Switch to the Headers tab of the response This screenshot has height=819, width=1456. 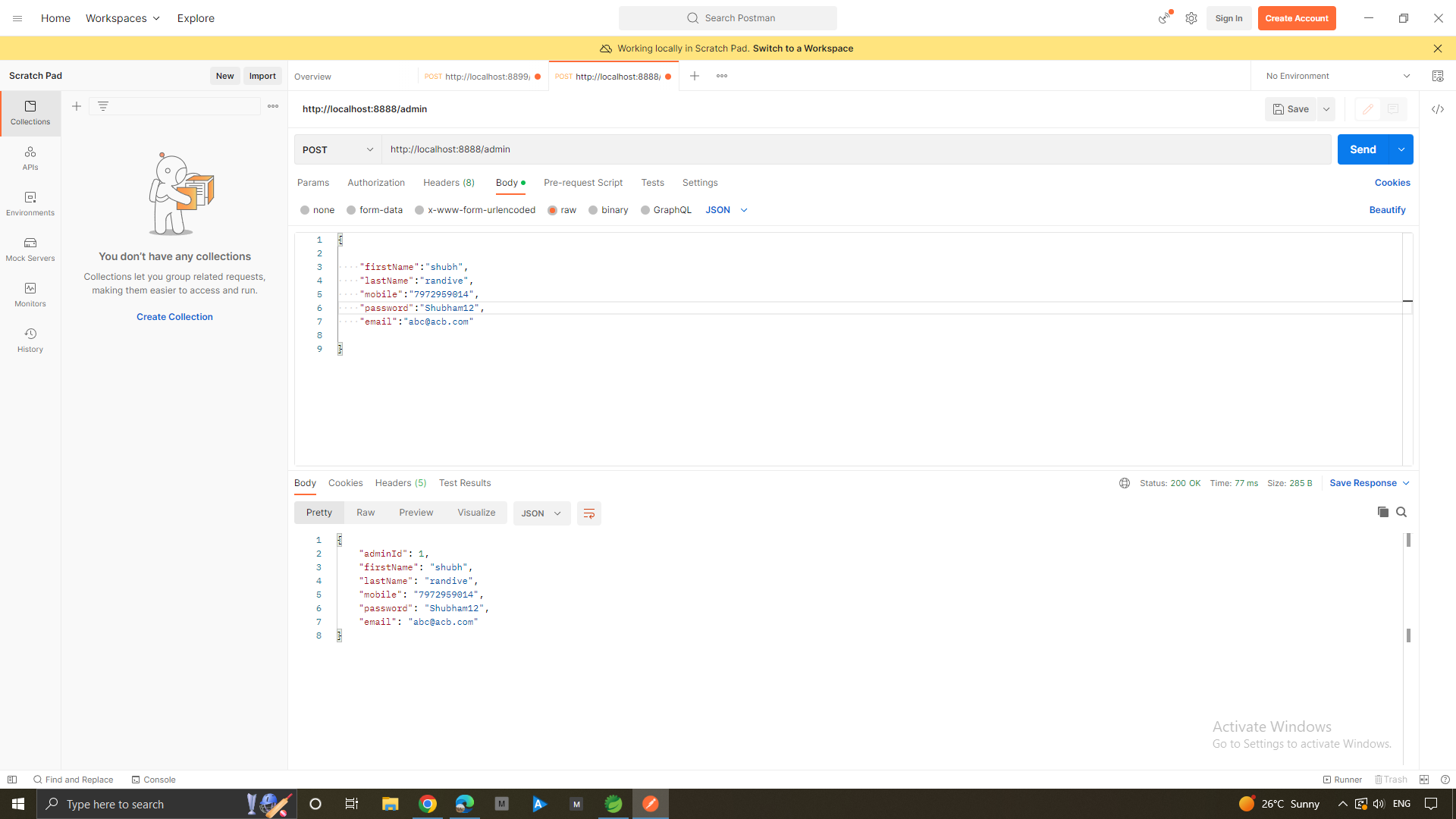(400, 482)
